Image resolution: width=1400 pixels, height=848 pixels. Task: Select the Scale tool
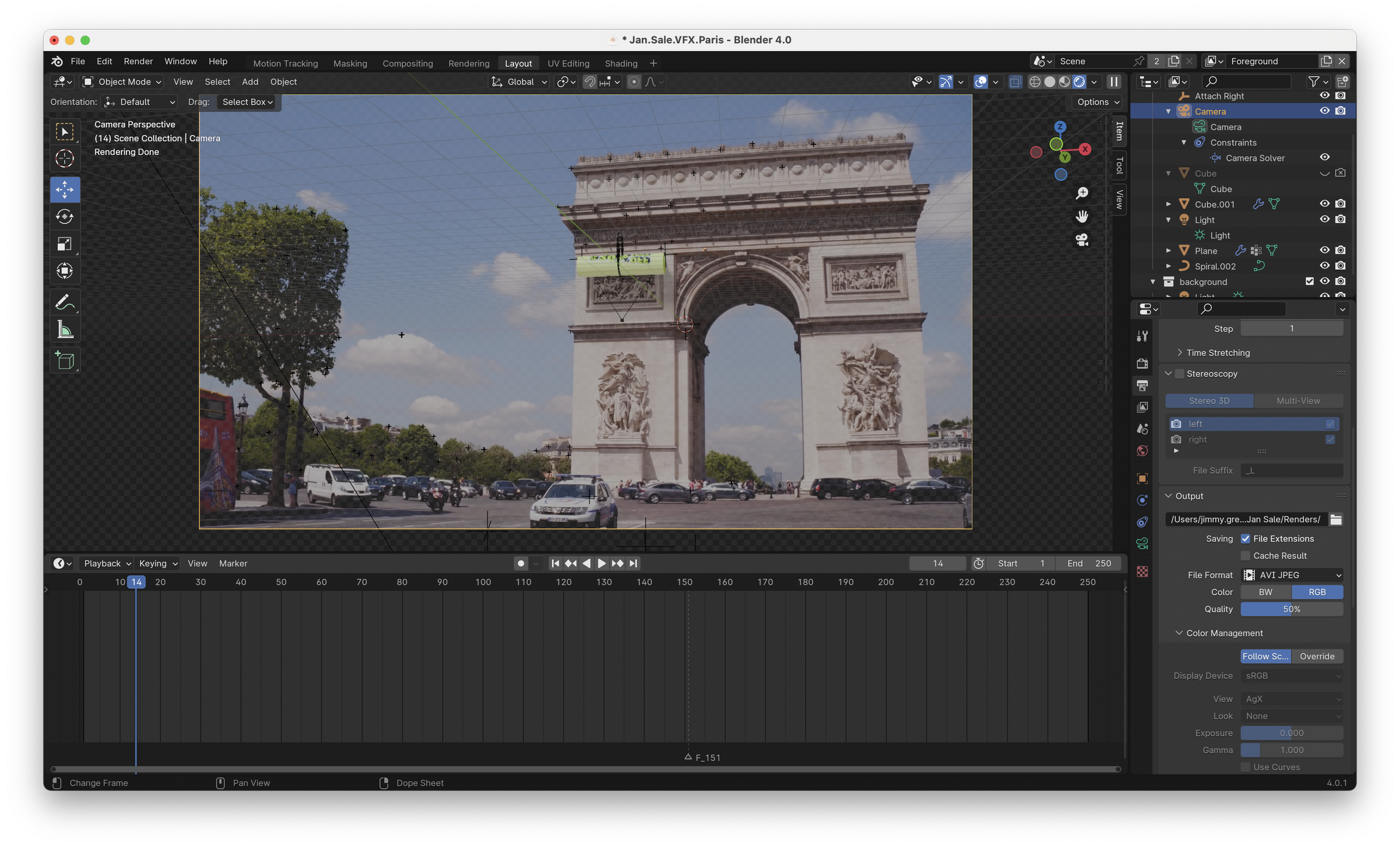[64, 243]
